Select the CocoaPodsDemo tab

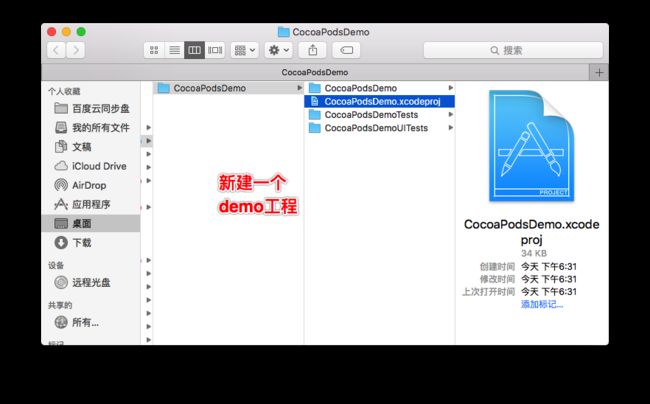click(x=315, y=72)
